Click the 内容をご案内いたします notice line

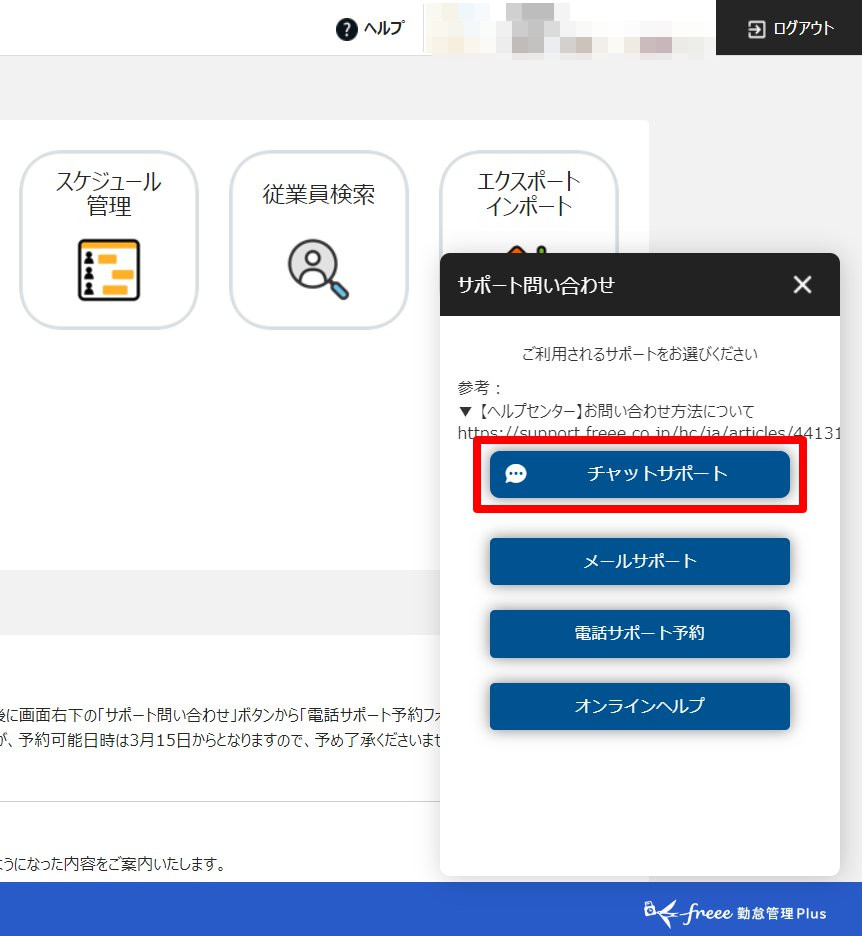[x=112, y=864]
